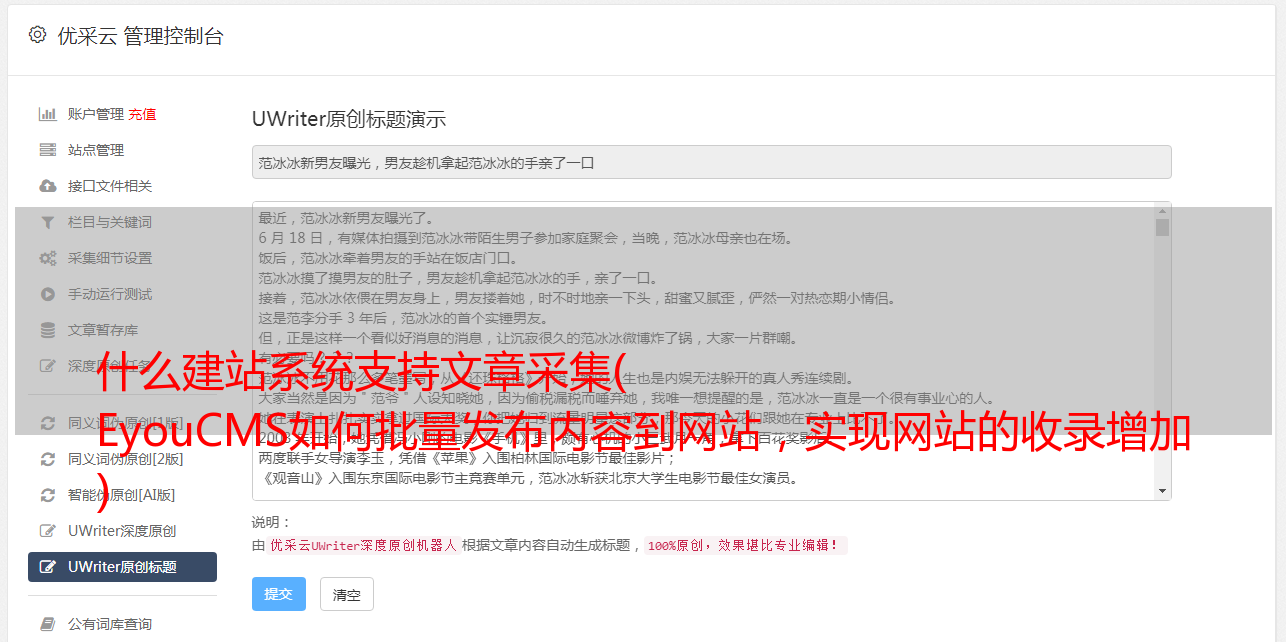Select the 站点管理 server icon

pos(47,150)
